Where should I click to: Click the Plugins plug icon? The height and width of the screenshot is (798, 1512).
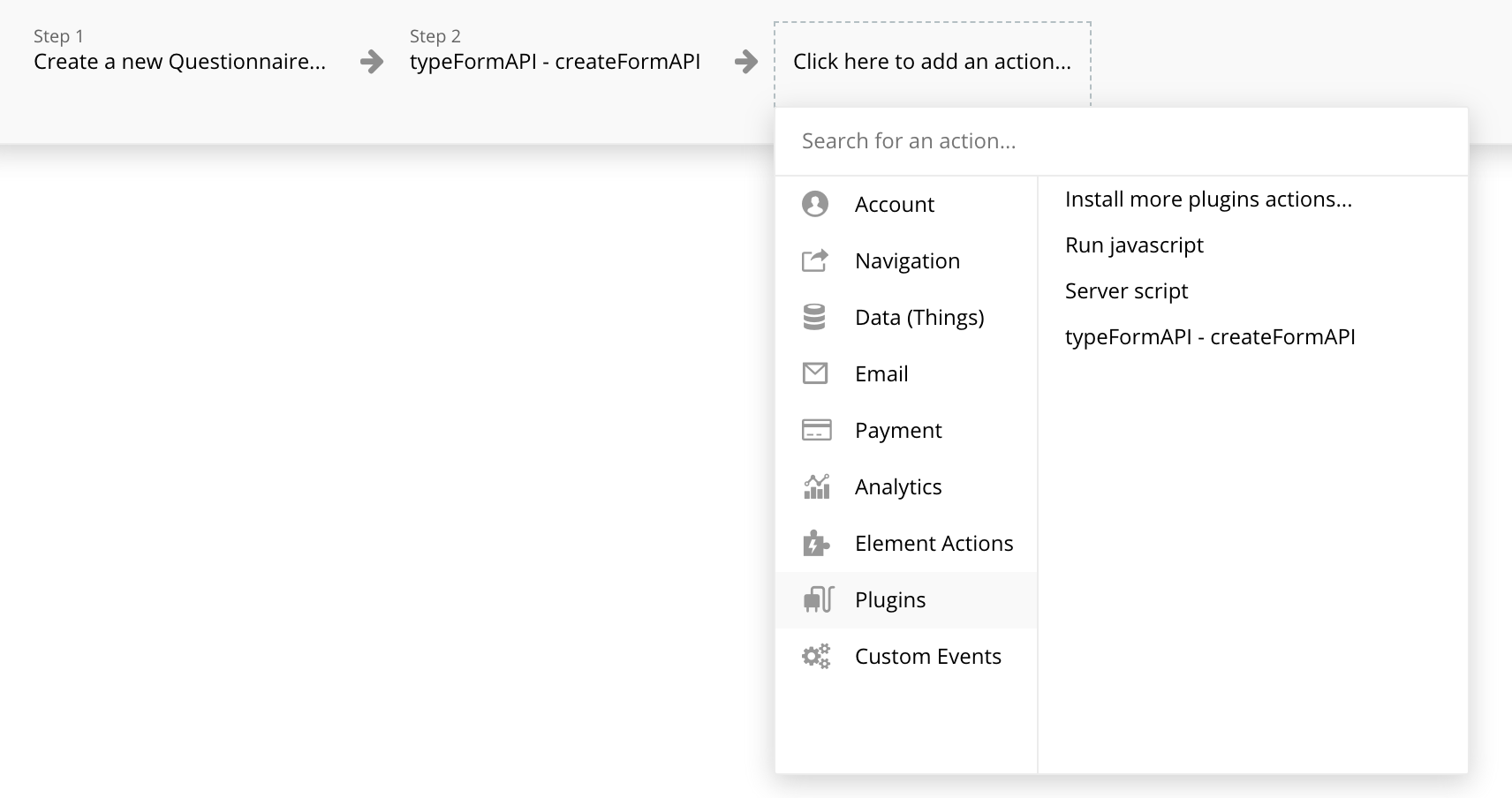[818, 599]
